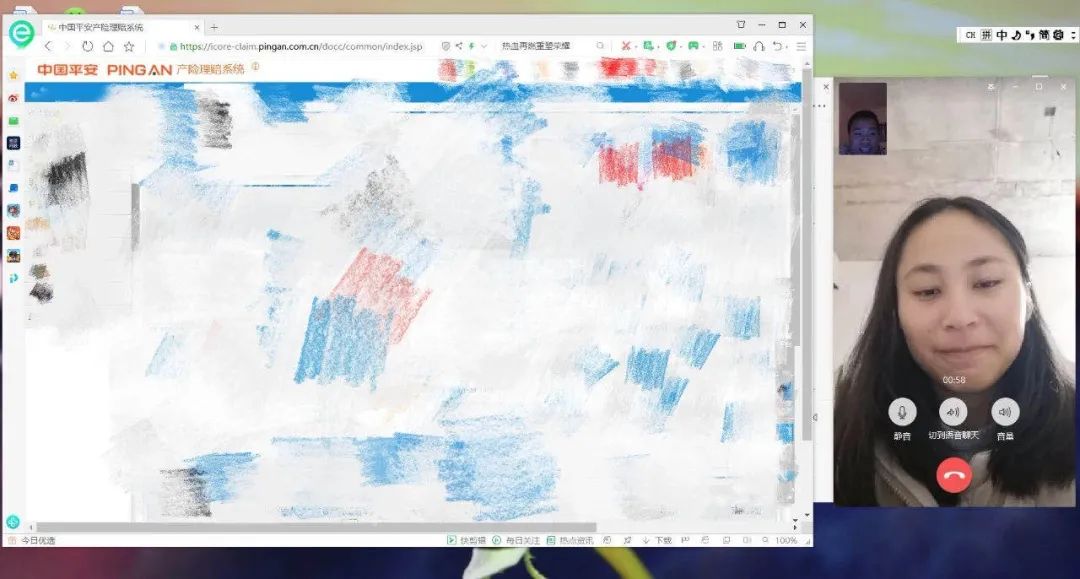Open the 100% zoom level control

coord(786,540)
